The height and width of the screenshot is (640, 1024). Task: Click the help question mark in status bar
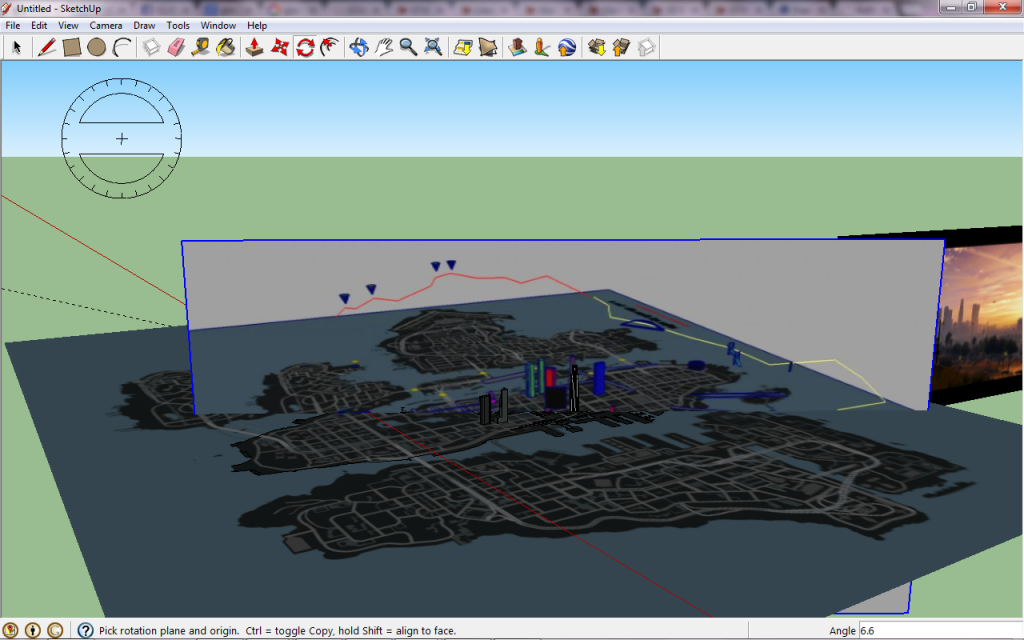pos(85,631)
